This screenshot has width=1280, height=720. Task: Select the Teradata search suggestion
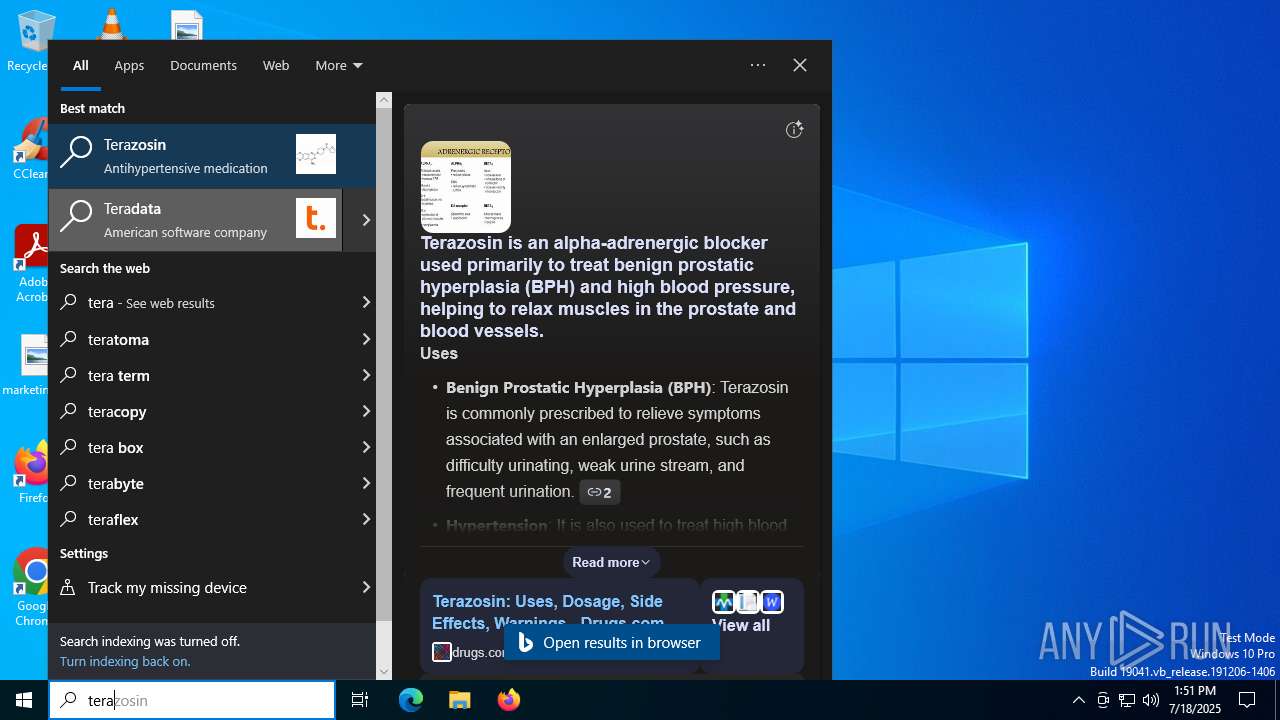(x=195, y=220)
